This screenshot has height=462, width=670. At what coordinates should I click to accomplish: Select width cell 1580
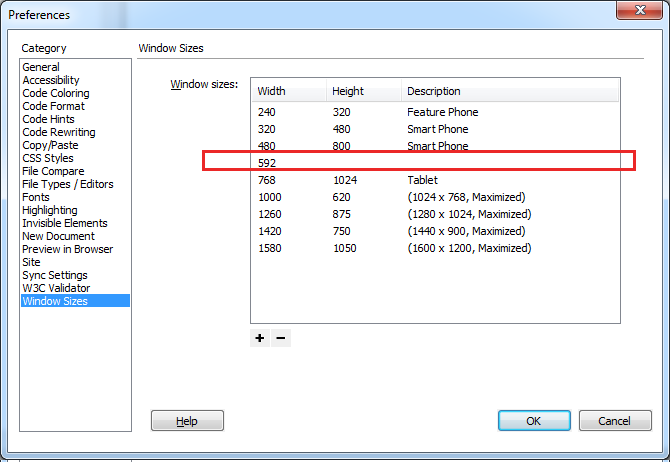[x=270, y=248]
